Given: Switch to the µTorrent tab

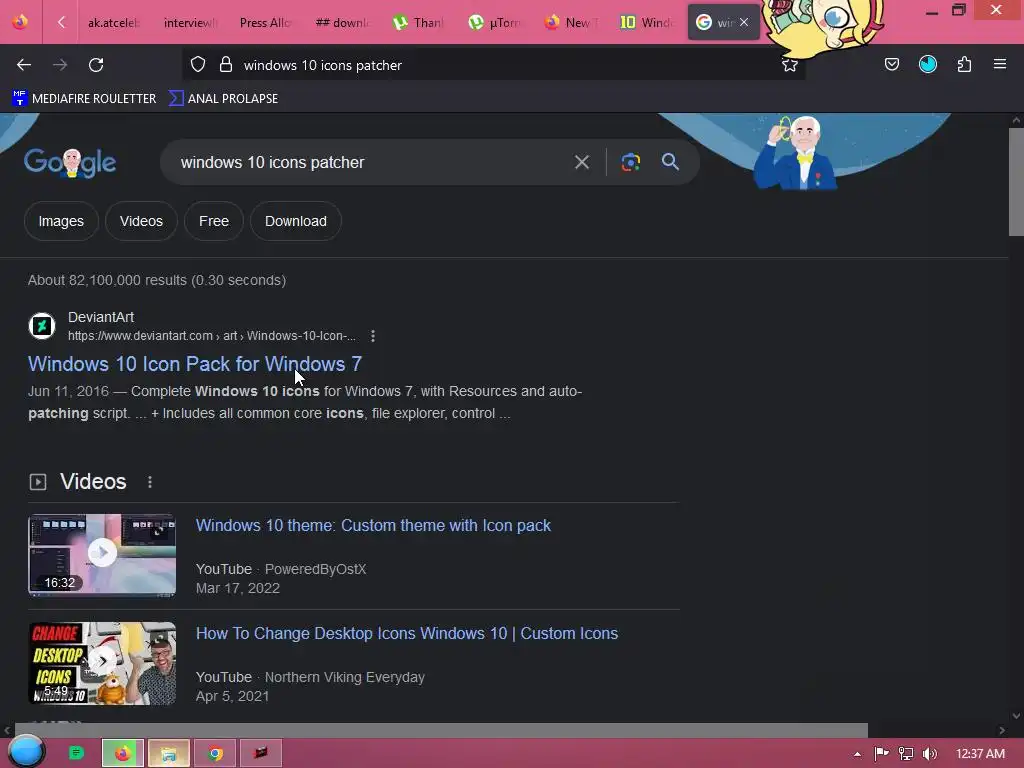Looking at the screenshot, I should [x=494, y=22].
